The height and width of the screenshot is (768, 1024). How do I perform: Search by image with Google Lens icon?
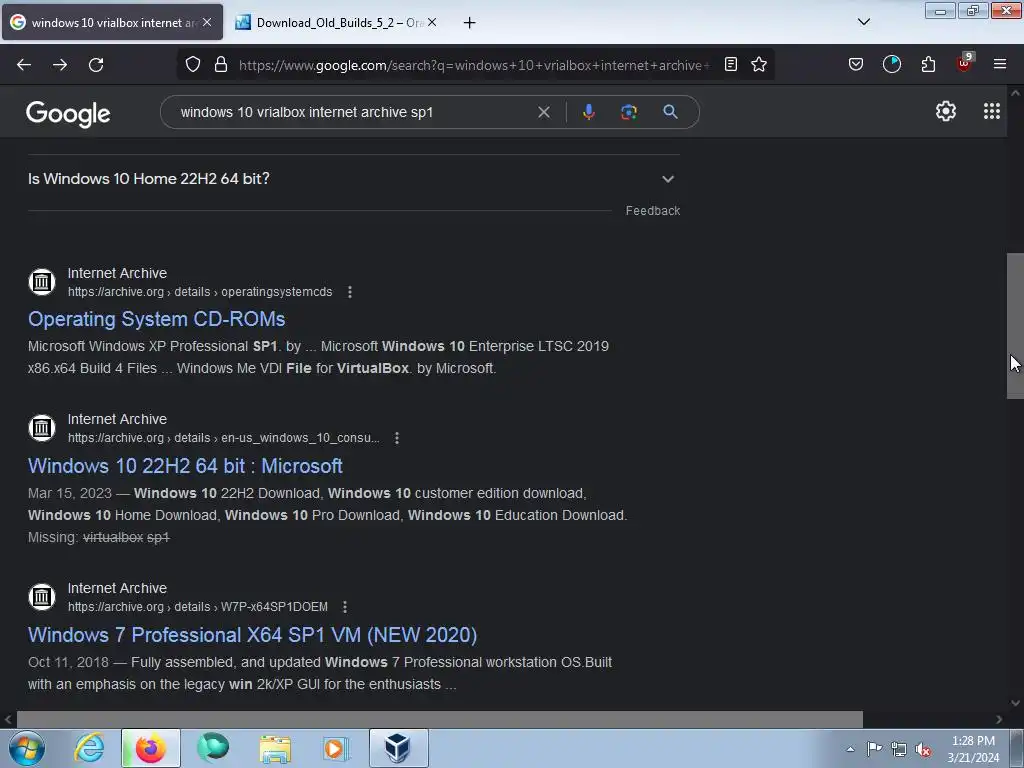[629, 112]
